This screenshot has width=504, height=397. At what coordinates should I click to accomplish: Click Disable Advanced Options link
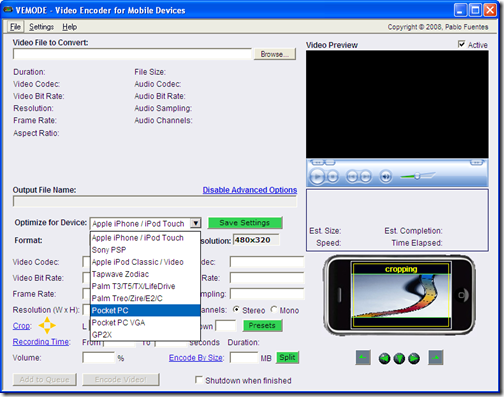[x=250, y=190]
